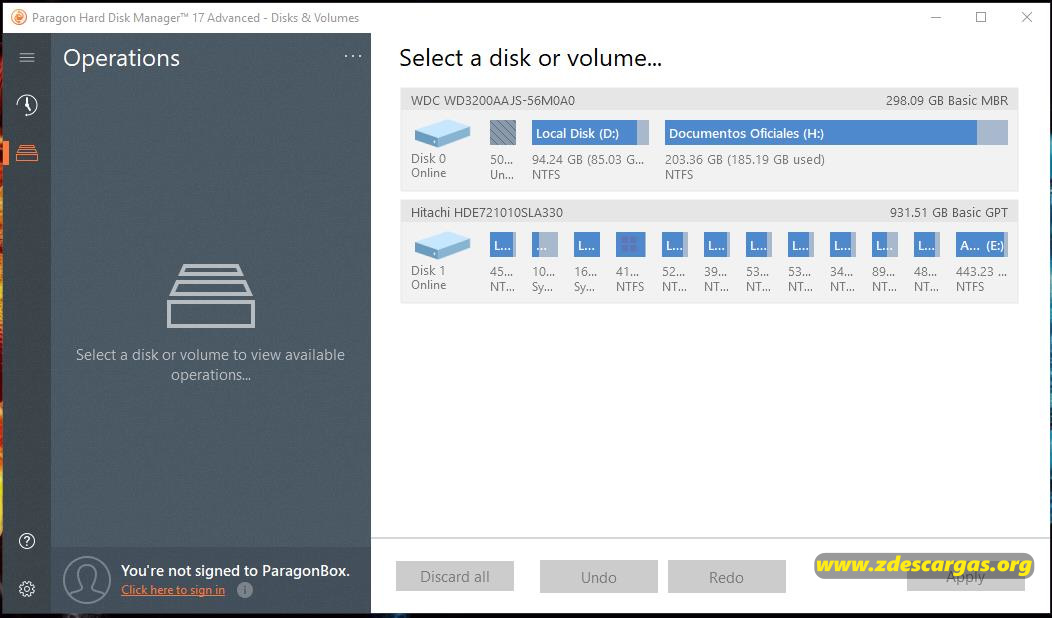
Task: Click the Operations panel heading
Action: 121,58
